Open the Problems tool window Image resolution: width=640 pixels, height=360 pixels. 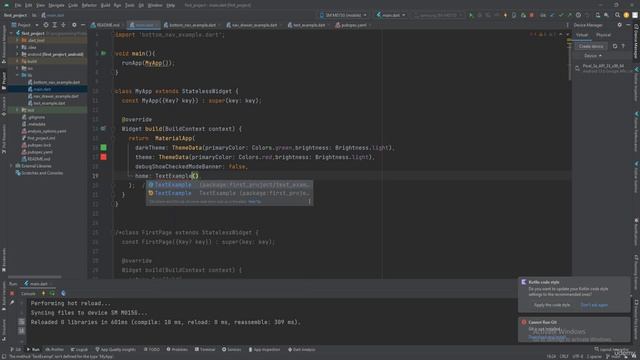[x=177, y=350]
